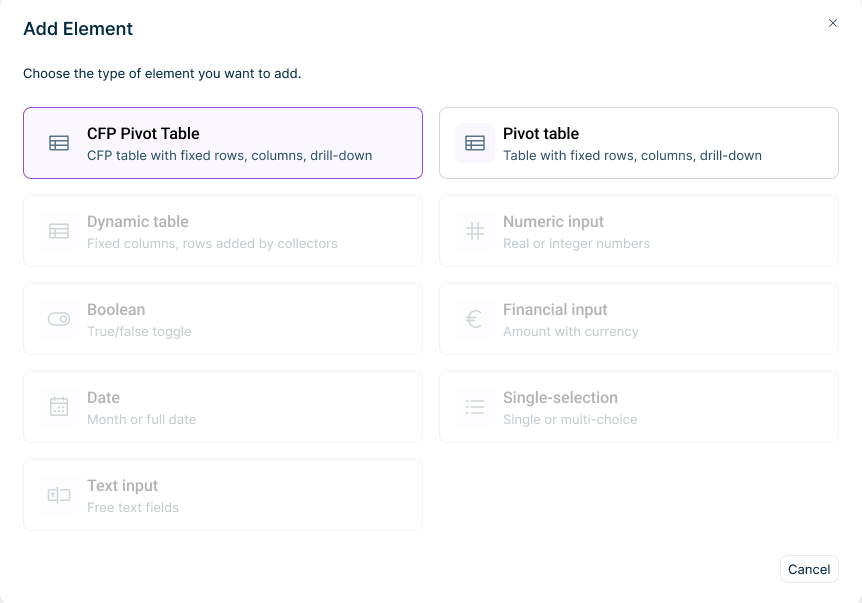Click the Pivot table grid icon
This screenshot has height=603, width=862.
[x=474, y=143]
